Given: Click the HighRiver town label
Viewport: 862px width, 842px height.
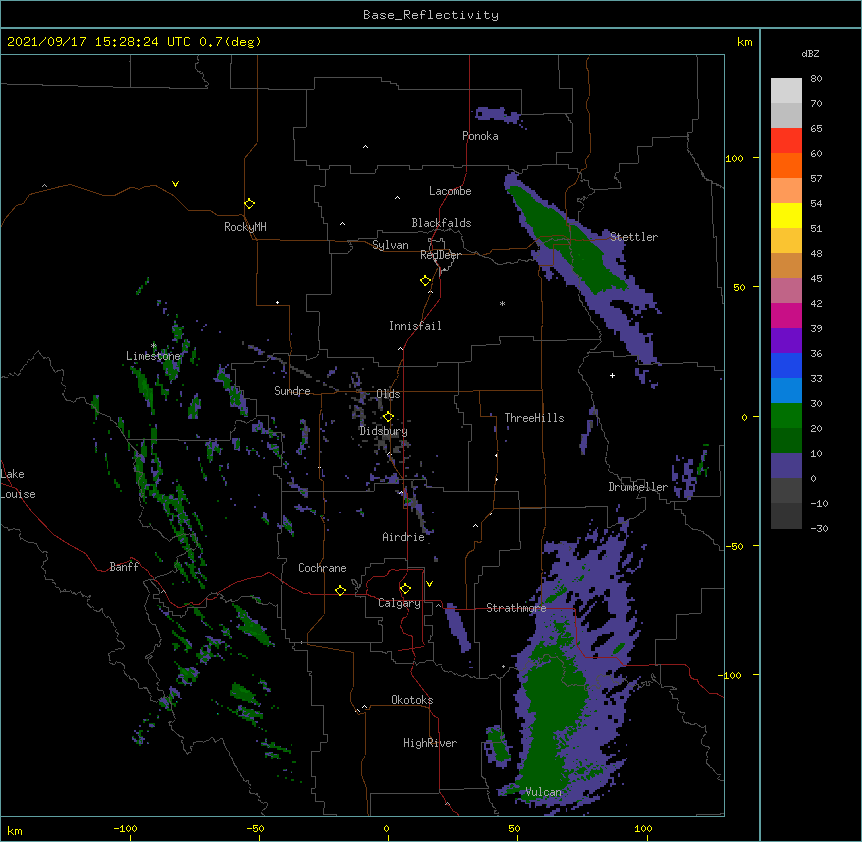Looking at the screenshot, I should 430,743.
